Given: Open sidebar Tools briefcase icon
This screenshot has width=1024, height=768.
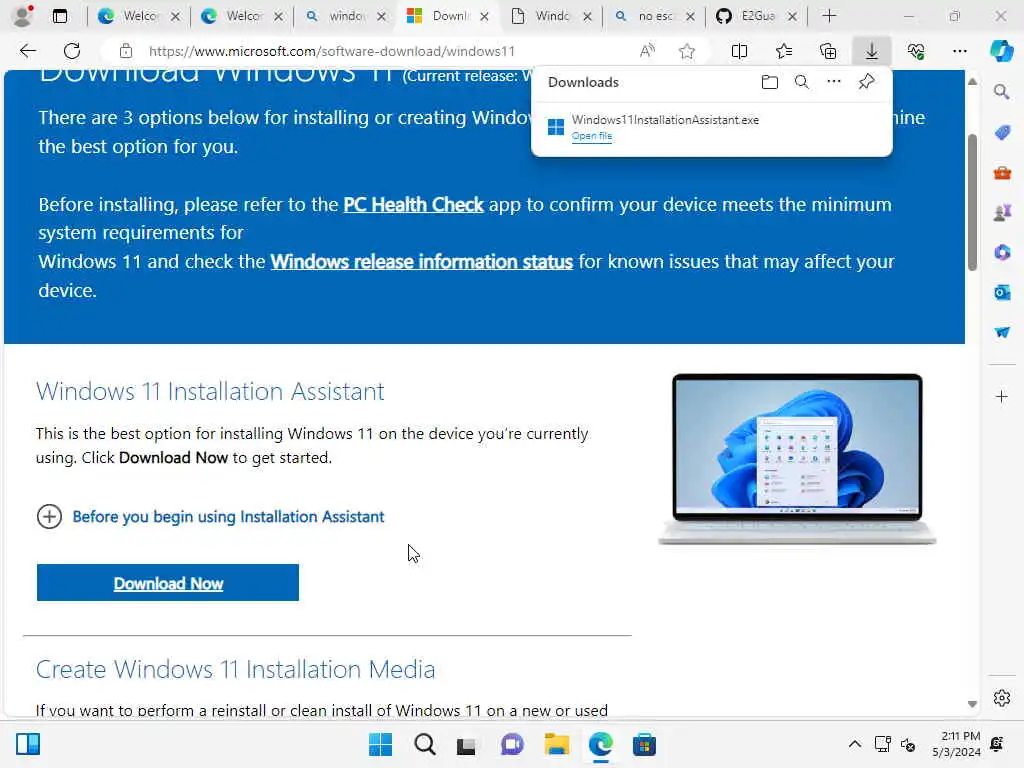Looking at the screenshot, I should (x=1002, y=173).
